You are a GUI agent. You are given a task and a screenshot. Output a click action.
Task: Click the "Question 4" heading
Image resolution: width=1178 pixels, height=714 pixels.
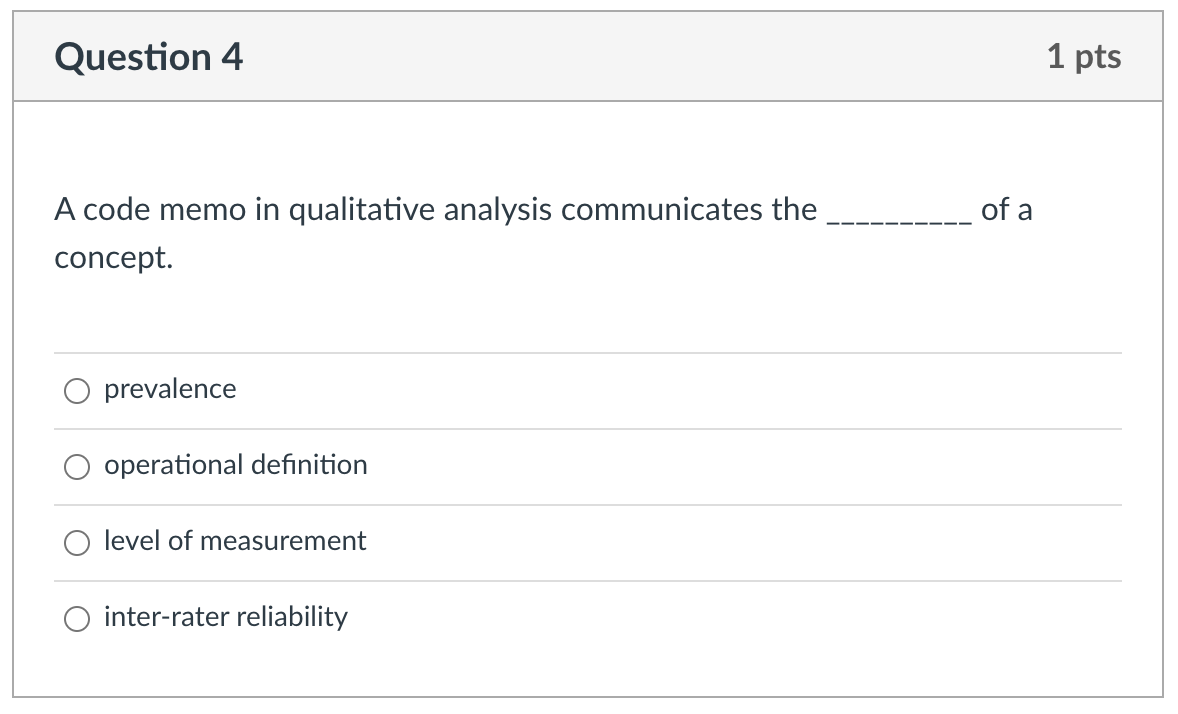click(x=149, y=57)
